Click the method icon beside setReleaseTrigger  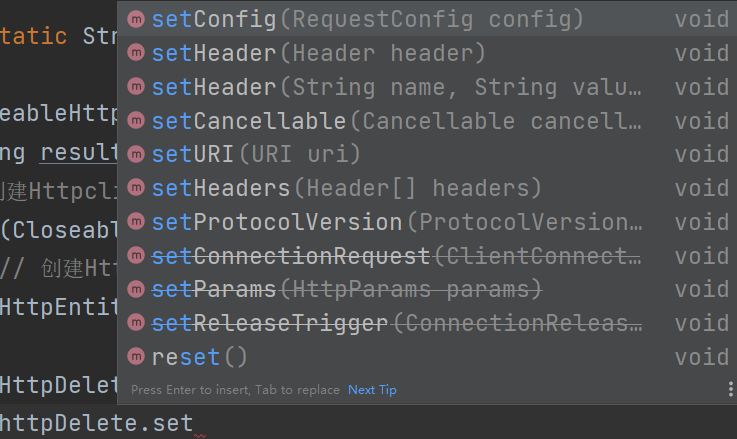click(137, 324)
